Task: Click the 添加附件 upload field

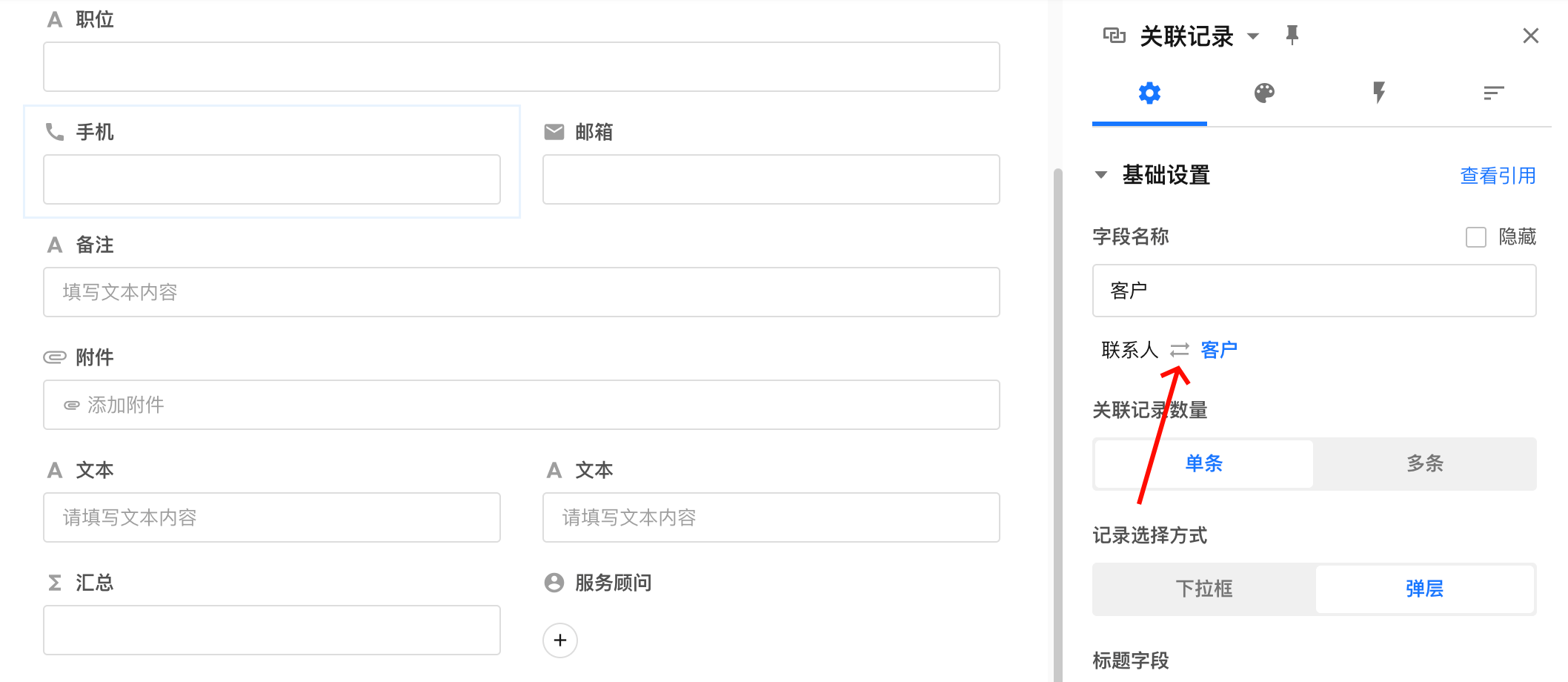Action: tap(521, 405)
